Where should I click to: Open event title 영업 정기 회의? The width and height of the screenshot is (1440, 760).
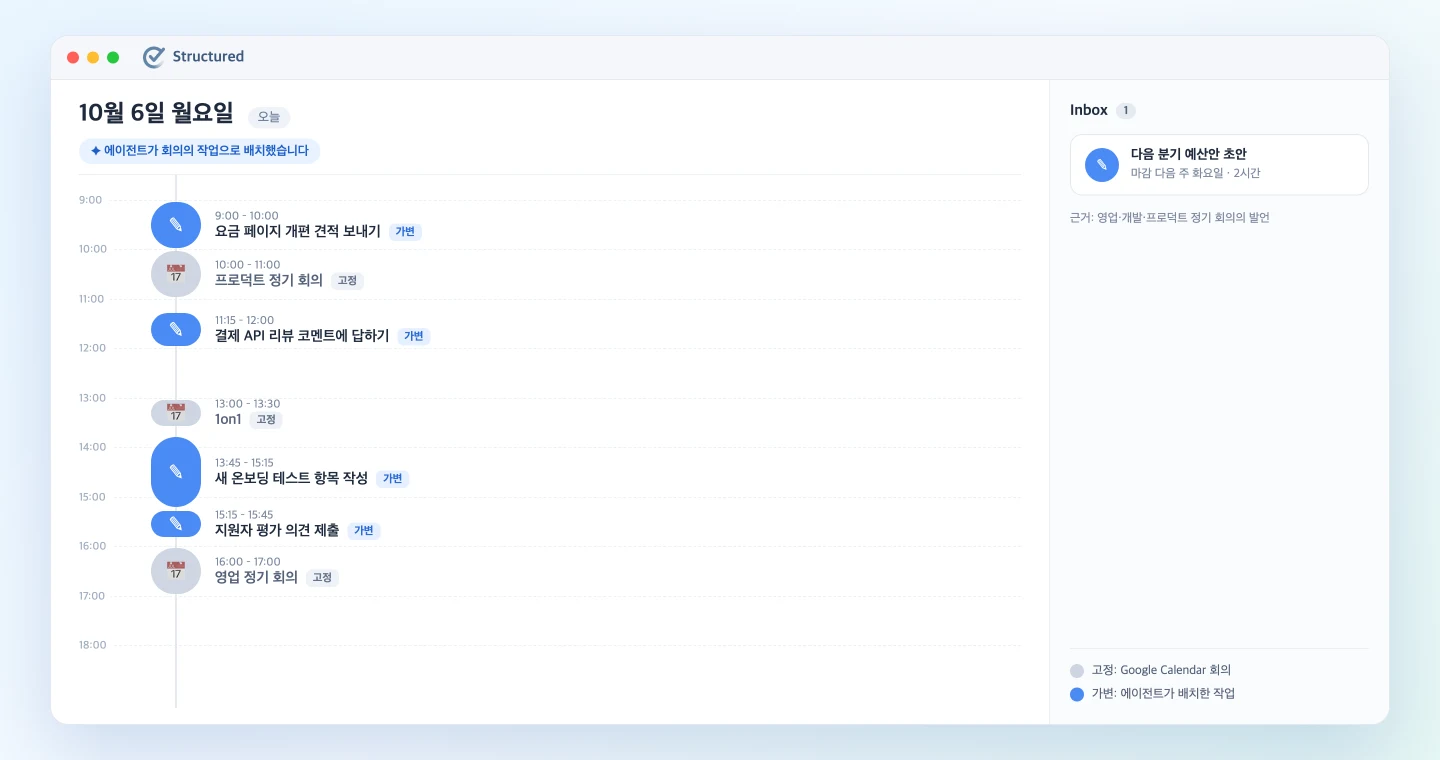tap(256, 577)
